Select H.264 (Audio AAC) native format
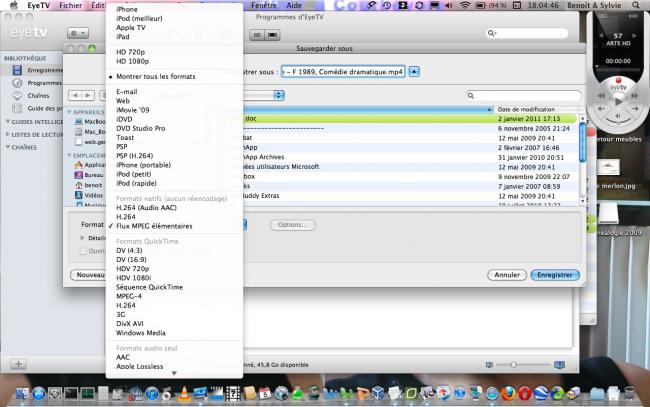The image size is (650, 407). (146, 208)
